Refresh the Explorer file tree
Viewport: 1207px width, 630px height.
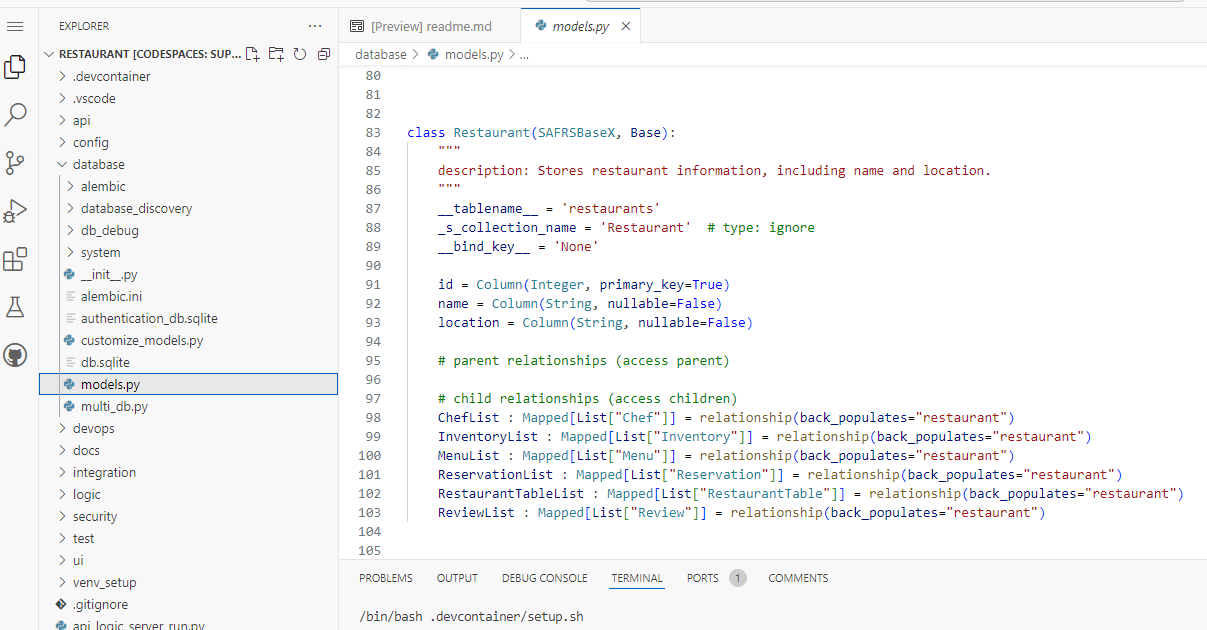[x=300, y=54]
